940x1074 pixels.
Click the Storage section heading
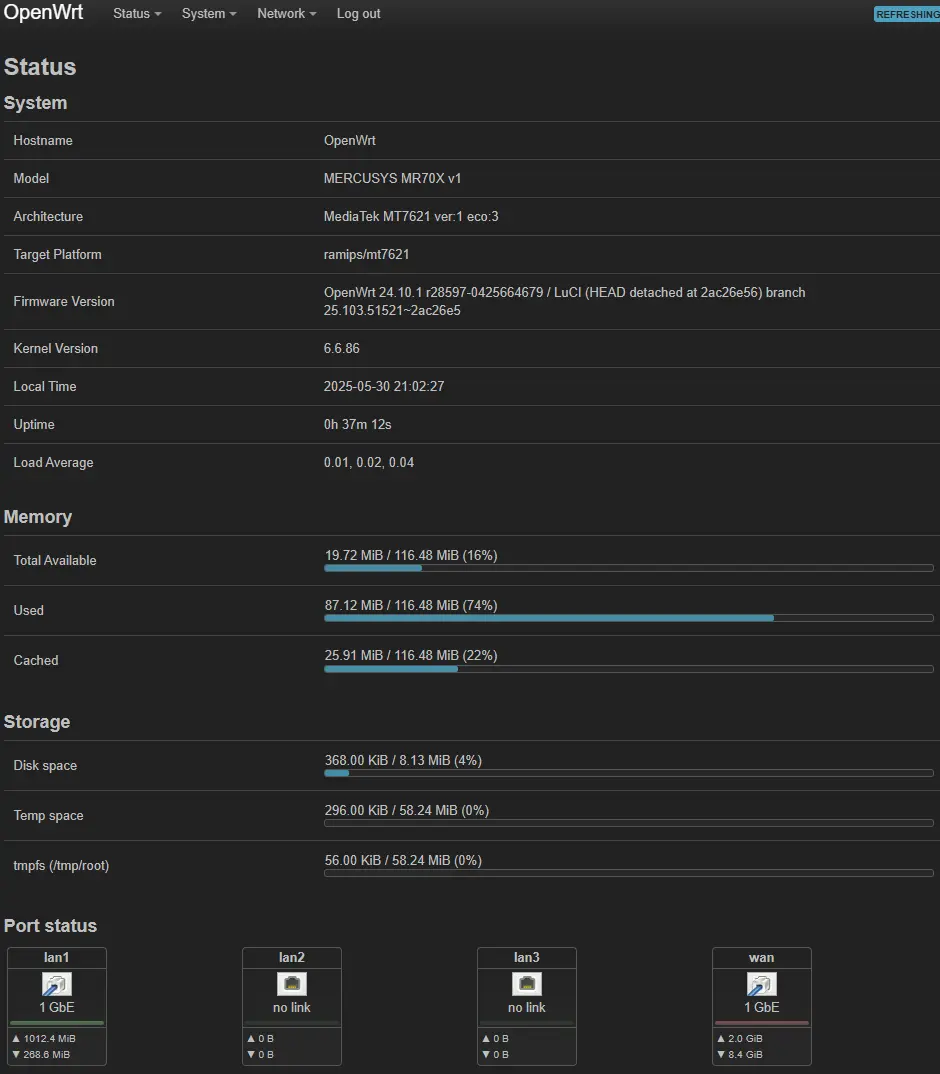coord(37,722)
